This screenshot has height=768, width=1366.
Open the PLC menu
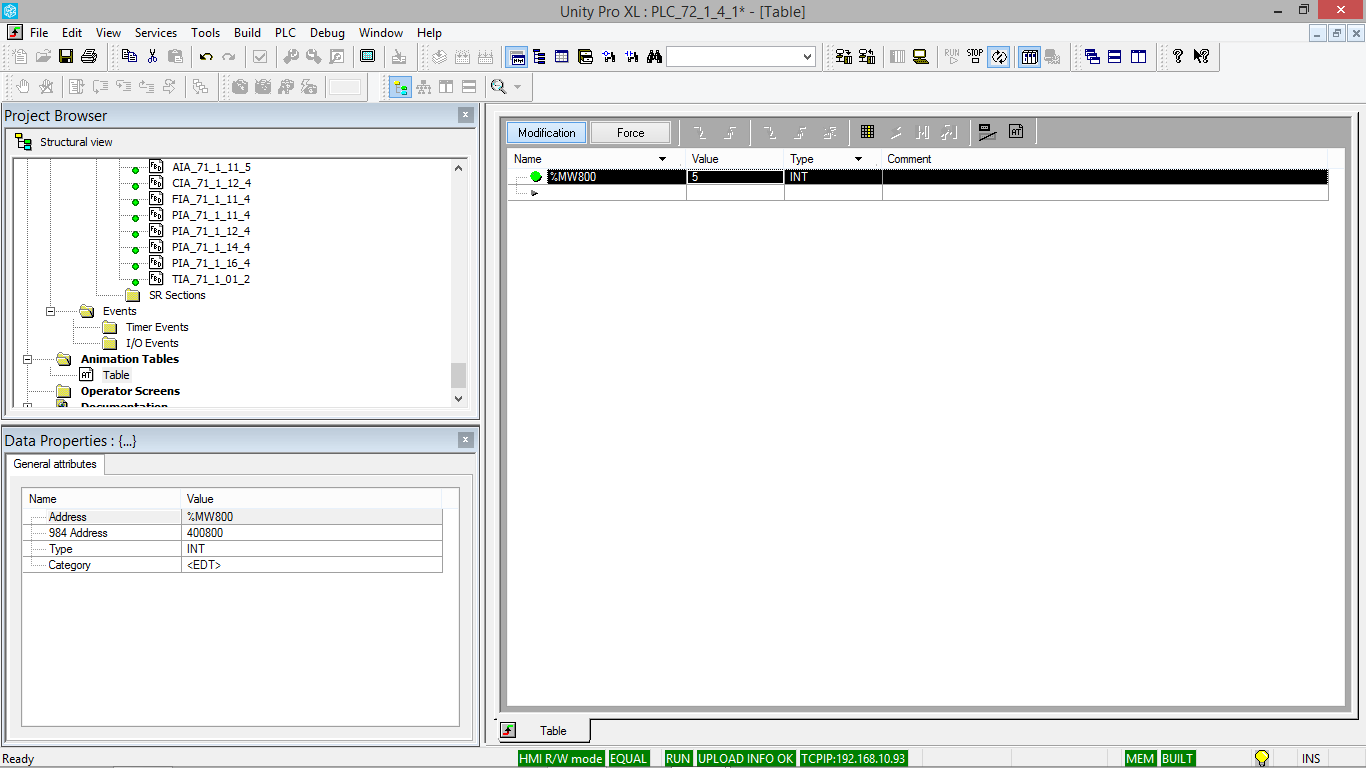(284, 32)
